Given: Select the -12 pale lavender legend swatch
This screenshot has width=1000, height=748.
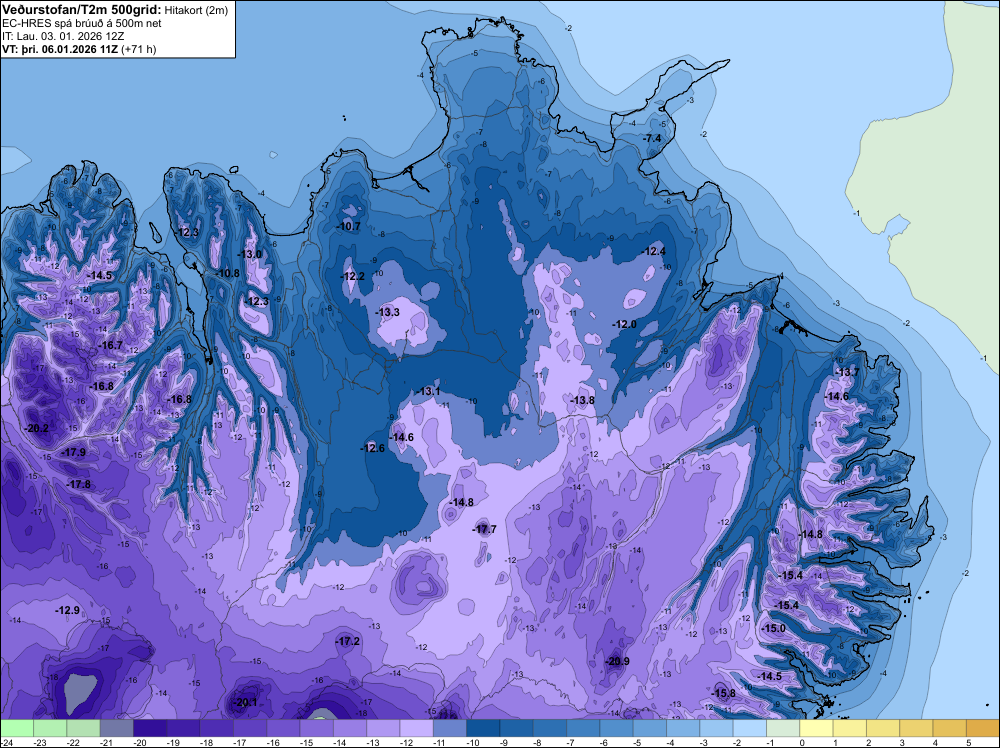Looking at the screenshot, I should click(416, 727).
